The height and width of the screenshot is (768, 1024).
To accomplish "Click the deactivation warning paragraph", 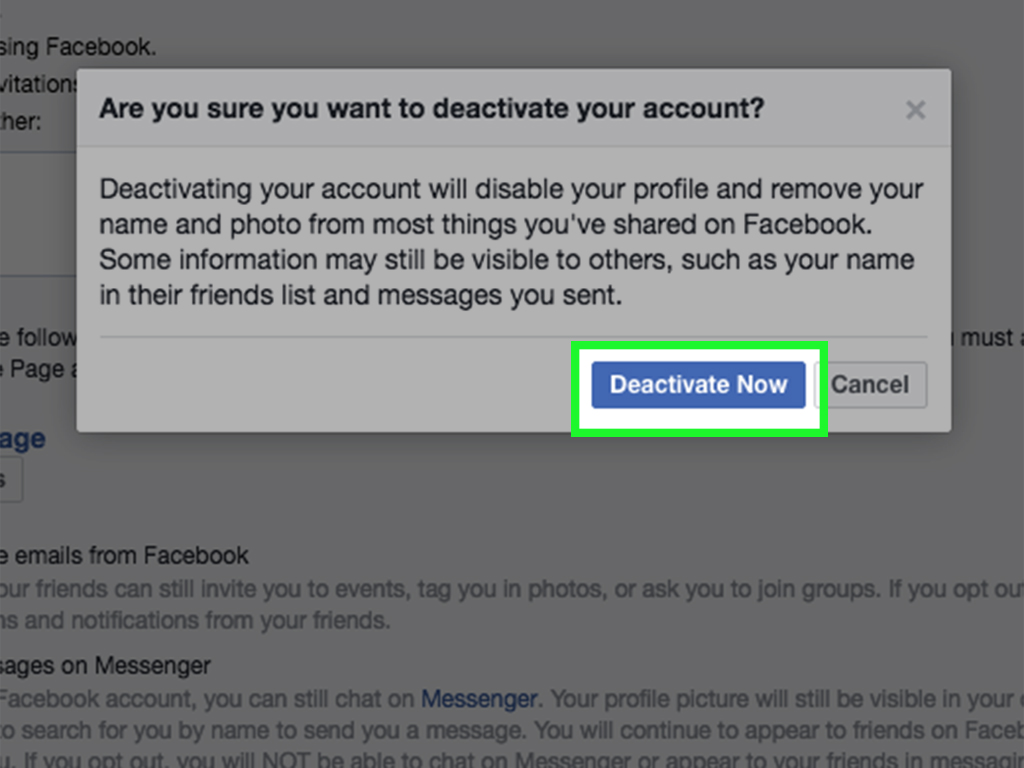I will point(510,240).
